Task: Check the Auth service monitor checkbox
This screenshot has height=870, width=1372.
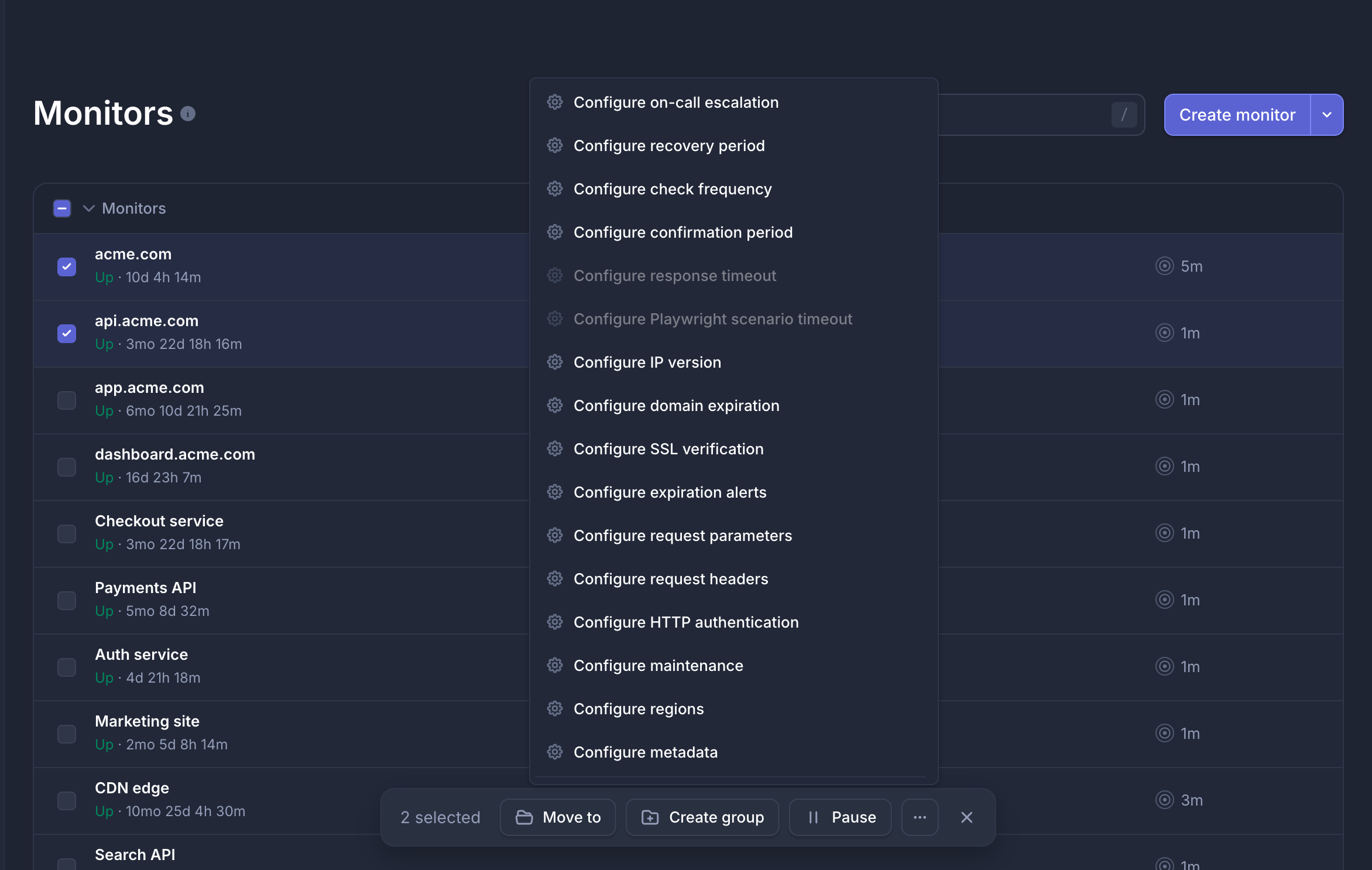Action: click(67, 667)
